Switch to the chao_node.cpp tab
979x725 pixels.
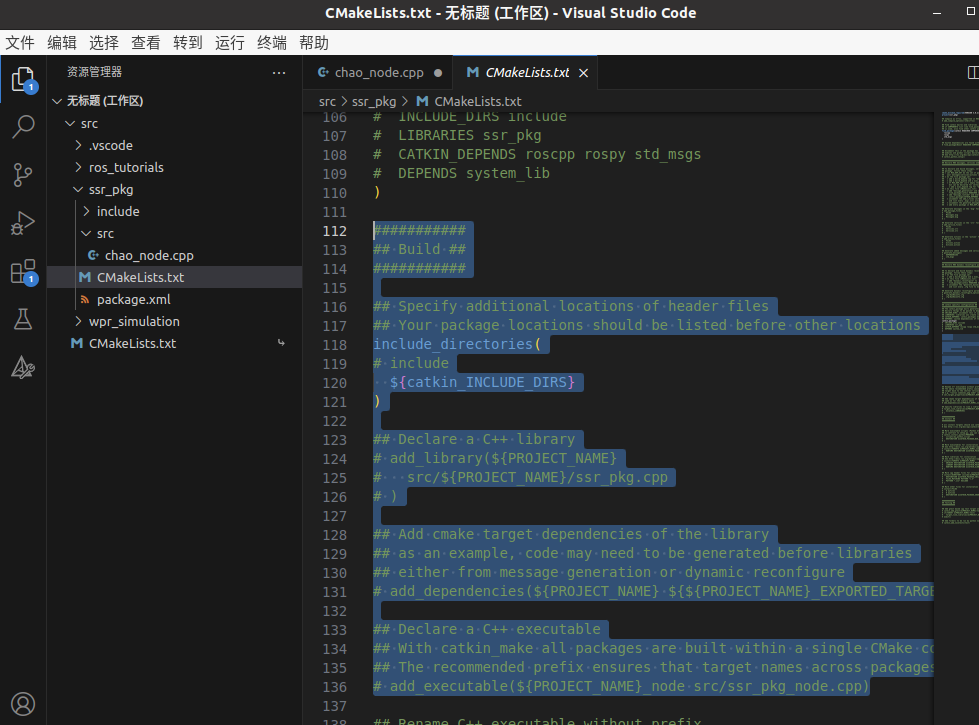377,73
